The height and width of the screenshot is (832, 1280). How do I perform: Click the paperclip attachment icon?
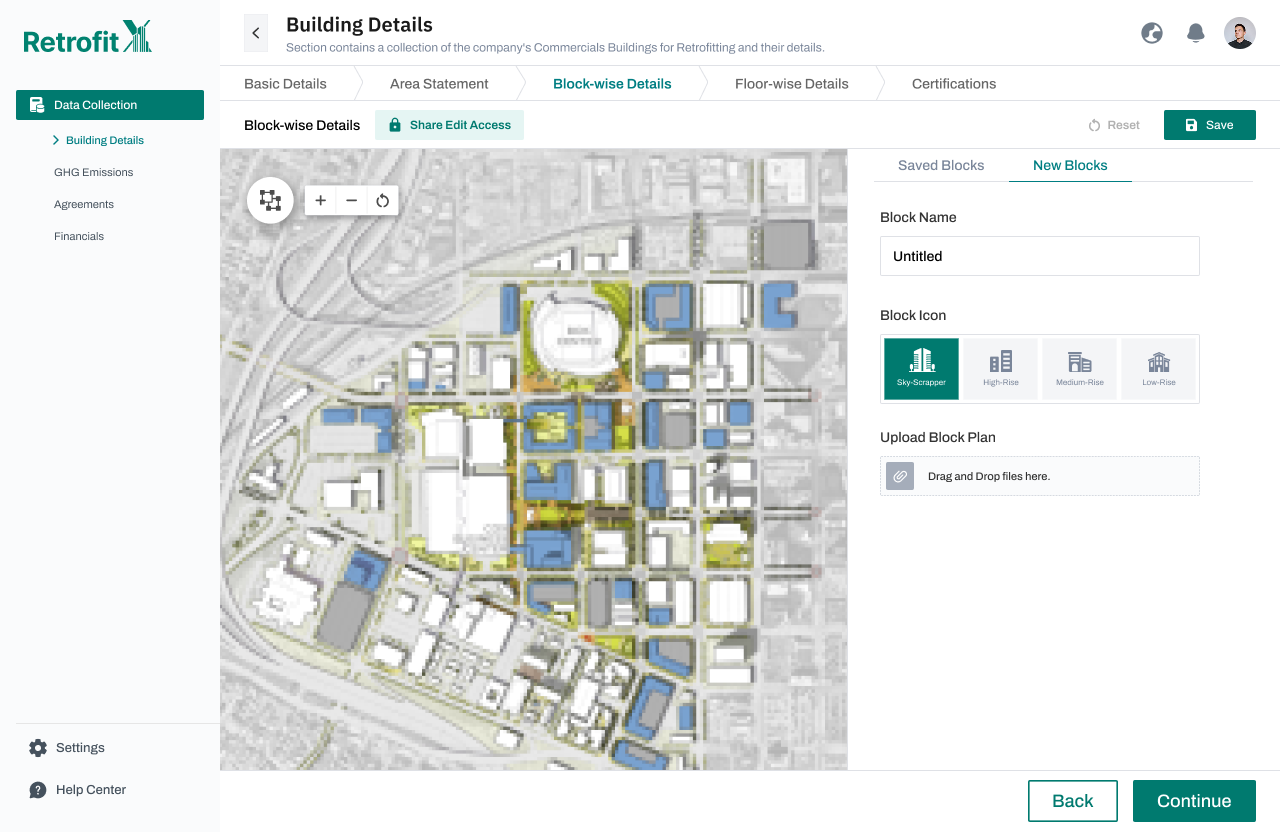900,476
